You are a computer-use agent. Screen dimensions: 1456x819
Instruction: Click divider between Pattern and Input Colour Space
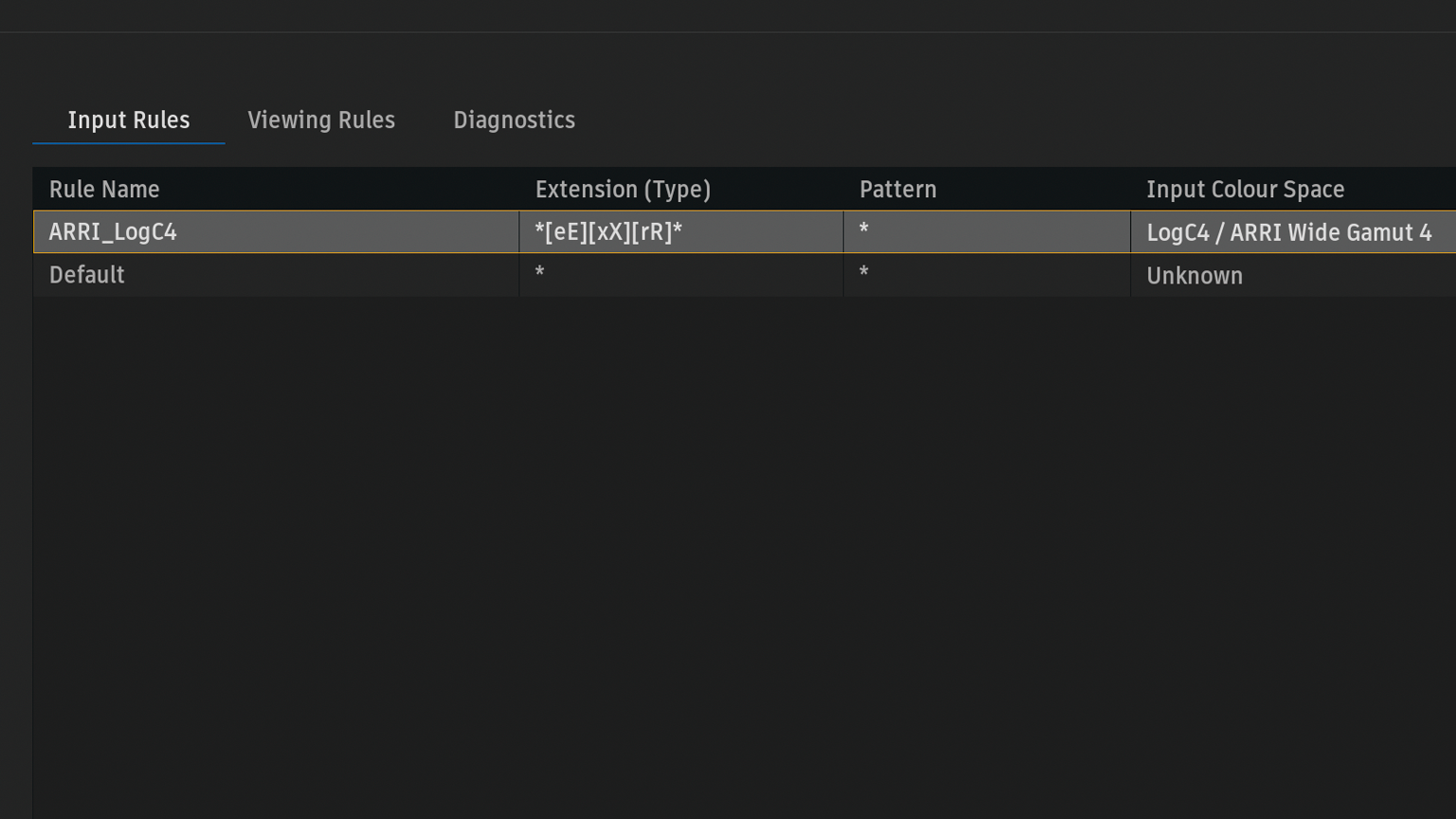pyautogui.click(x=1130, y=190)
